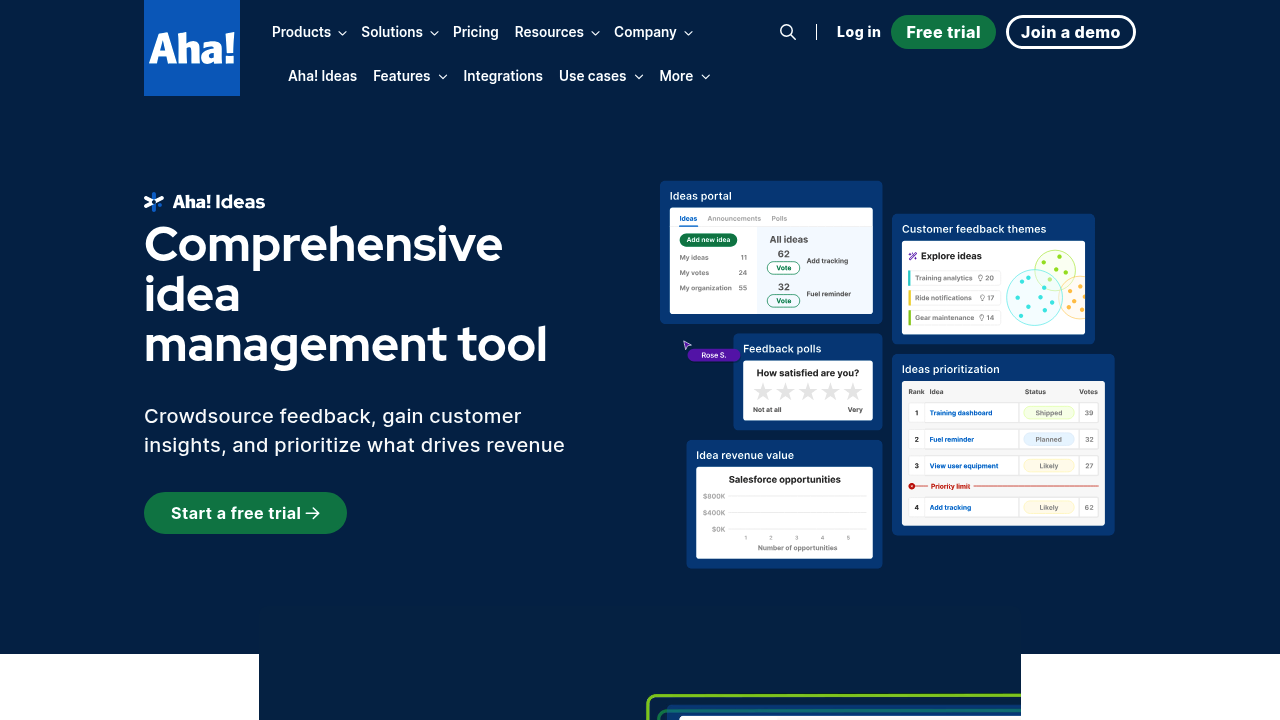The width and height of the screenshot is (1280, 720).
Task: Expand the Use cases menu
Action: [x=601, y=76]
